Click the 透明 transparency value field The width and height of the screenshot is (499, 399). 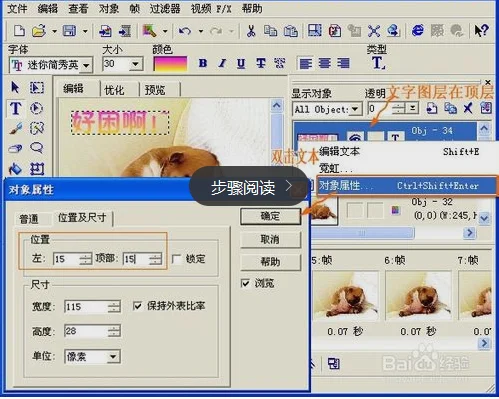pos(380,109)
